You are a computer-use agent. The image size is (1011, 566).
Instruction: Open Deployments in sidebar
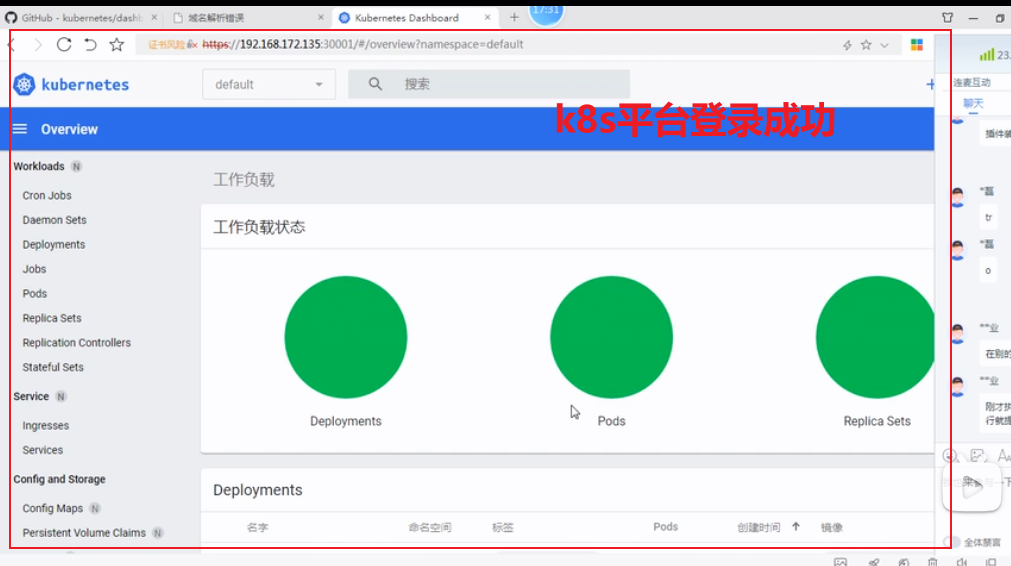point(54,244)
